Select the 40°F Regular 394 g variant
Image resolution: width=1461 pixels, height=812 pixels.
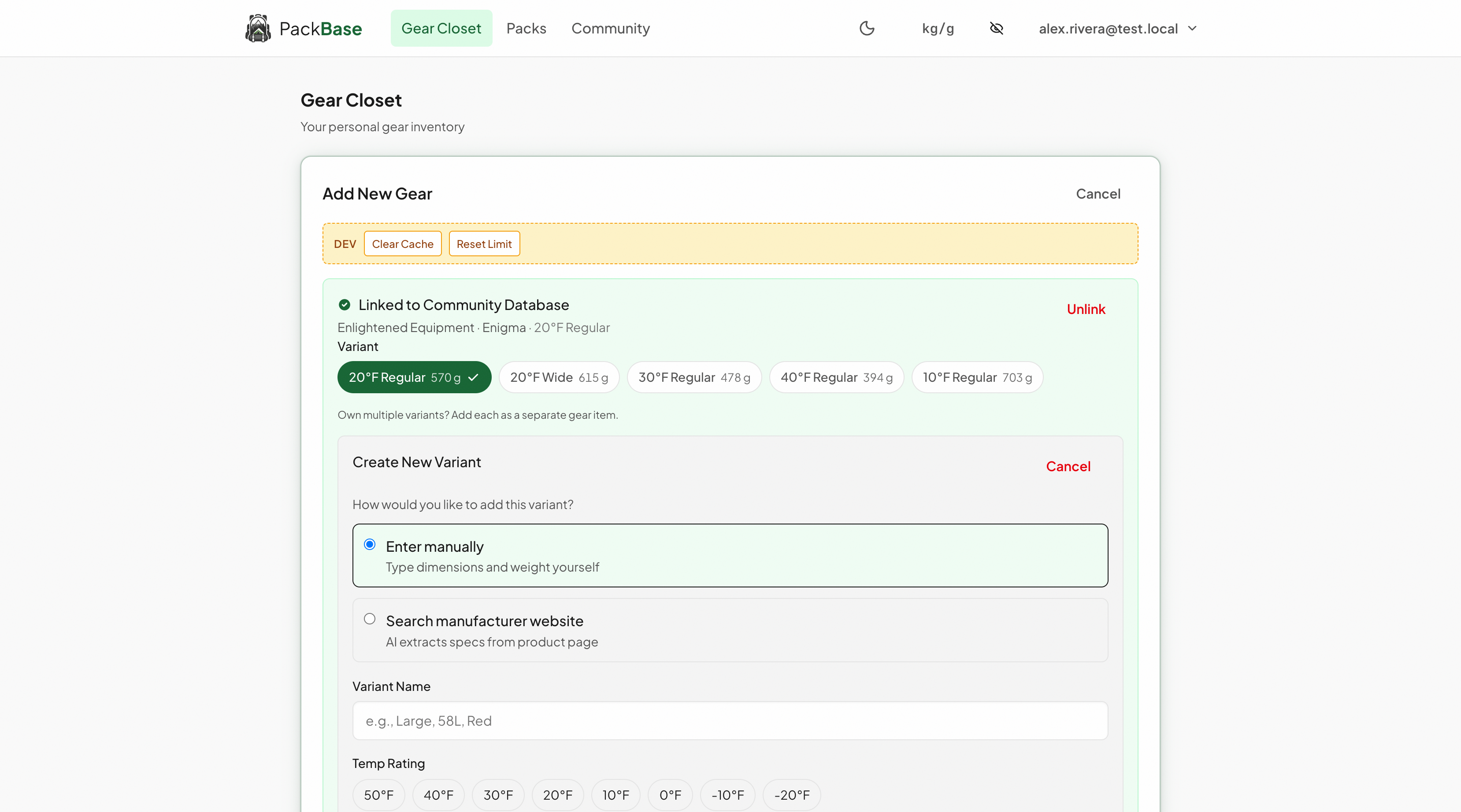point(837,377)
